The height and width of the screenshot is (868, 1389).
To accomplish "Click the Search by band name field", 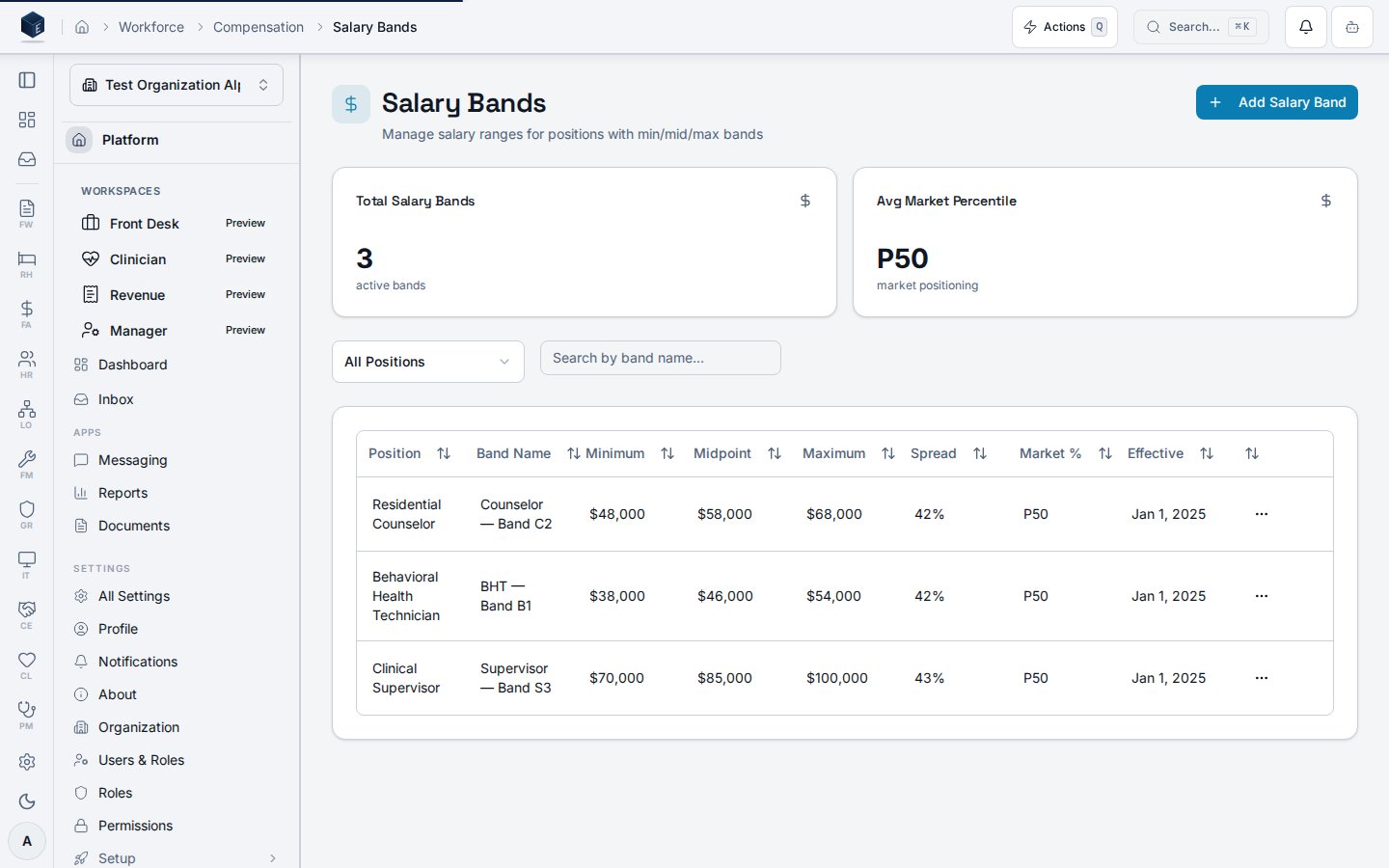I will pos(661,358).
